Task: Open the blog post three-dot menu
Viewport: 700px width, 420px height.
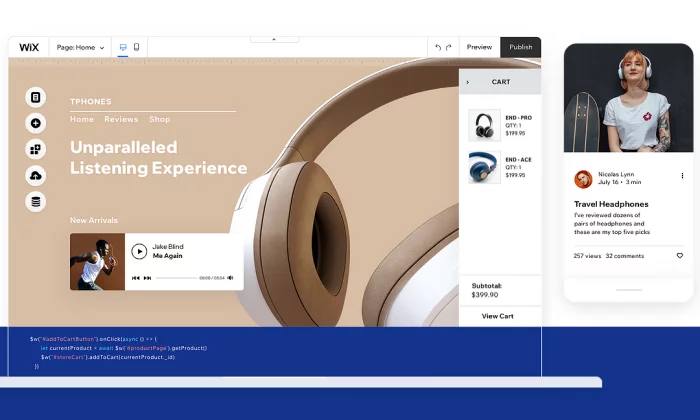Action: [682, 176]
